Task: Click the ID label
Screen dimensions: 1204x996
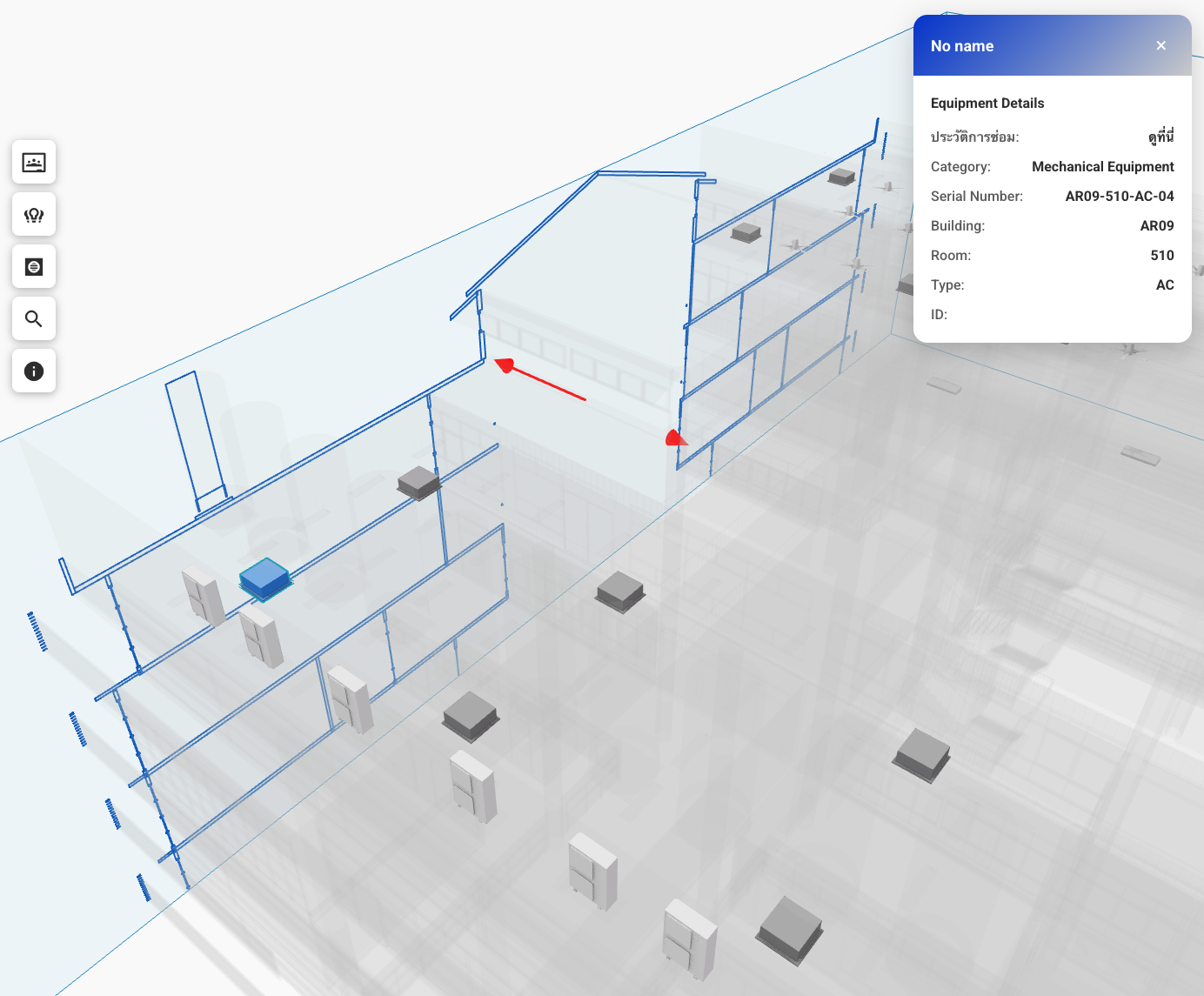Action: coord(939,314)
